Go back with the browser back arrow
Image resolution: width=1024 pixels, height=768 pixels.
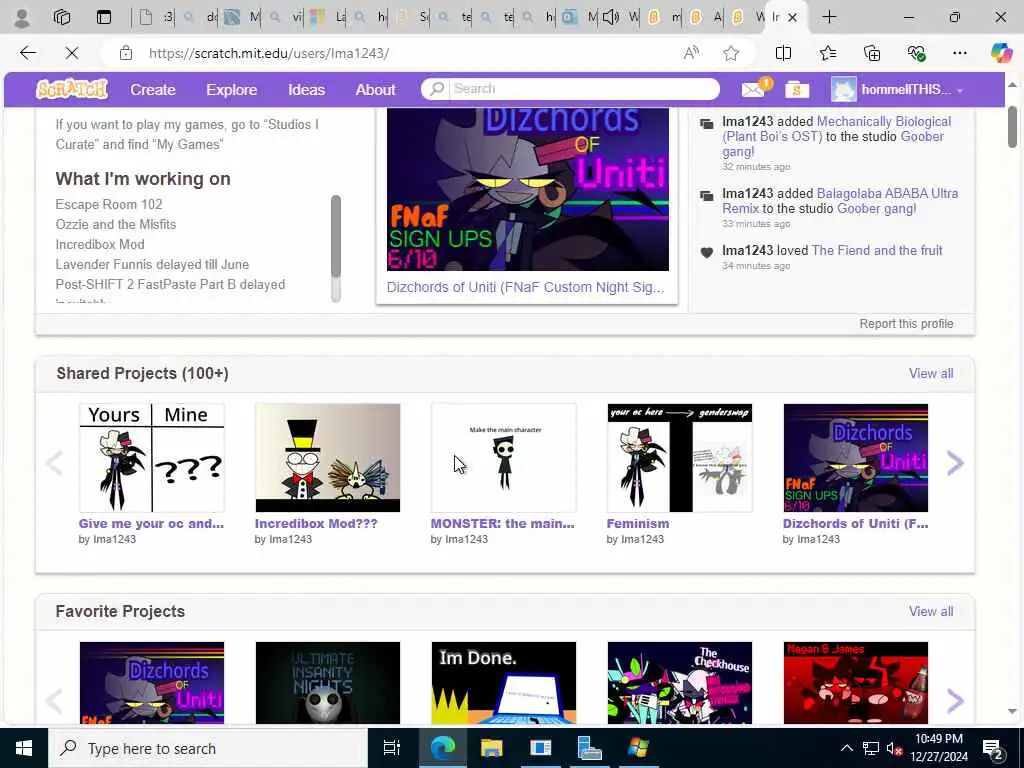pyautogui.click(x=28, y=53)
